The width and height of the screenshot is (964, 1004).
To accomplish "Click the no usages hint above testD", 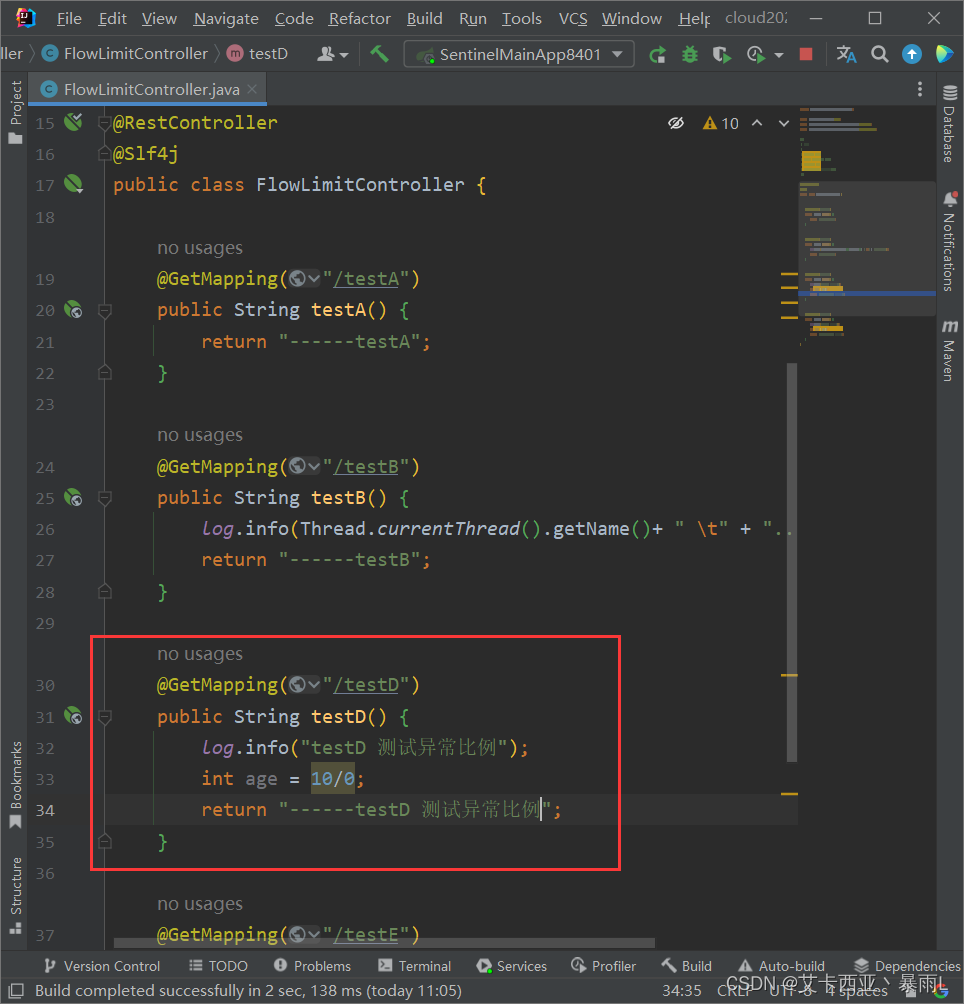I will [x=200, y=654].
